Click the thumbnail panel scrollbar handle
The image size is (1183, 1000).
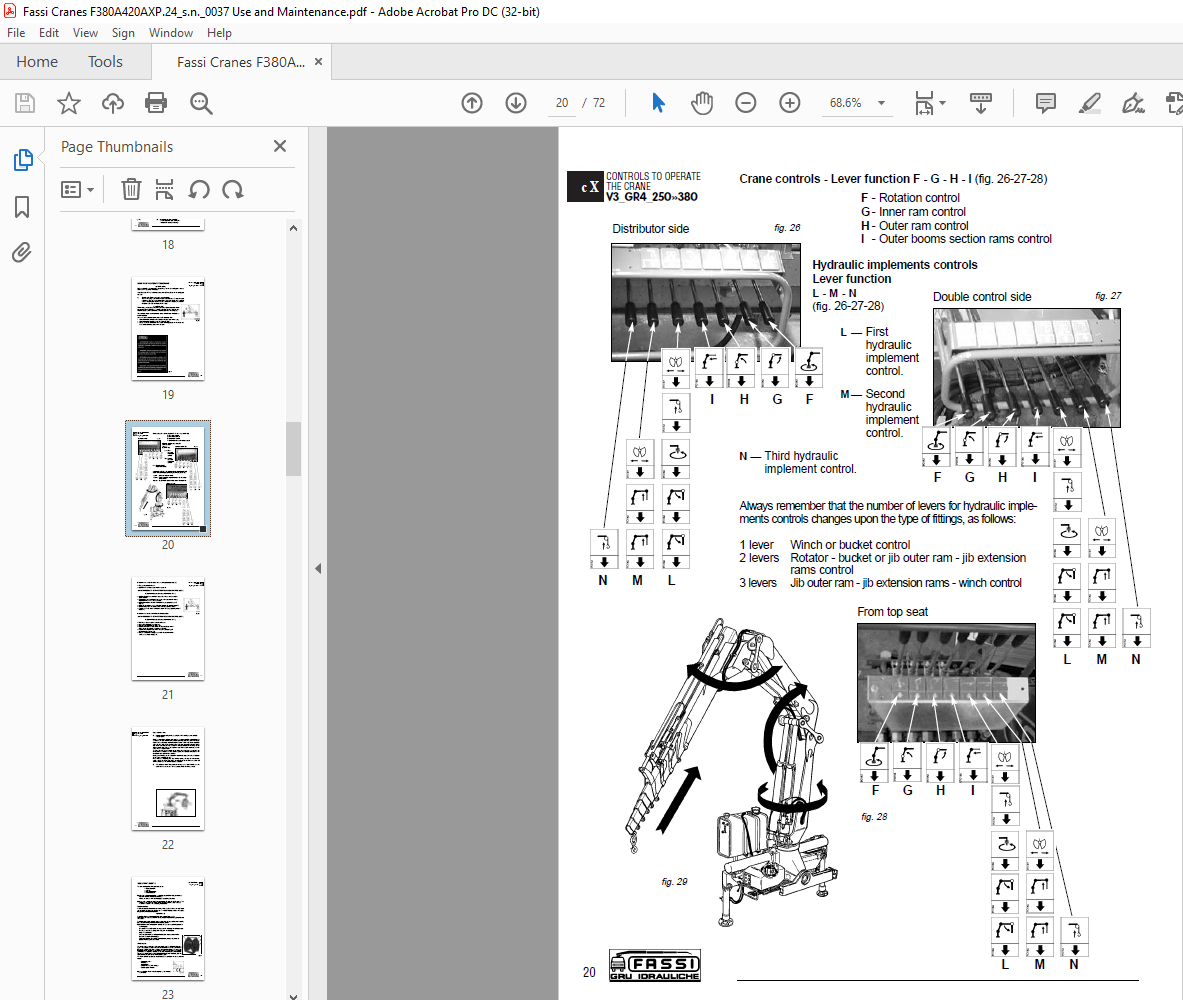(x=293, y=449)
